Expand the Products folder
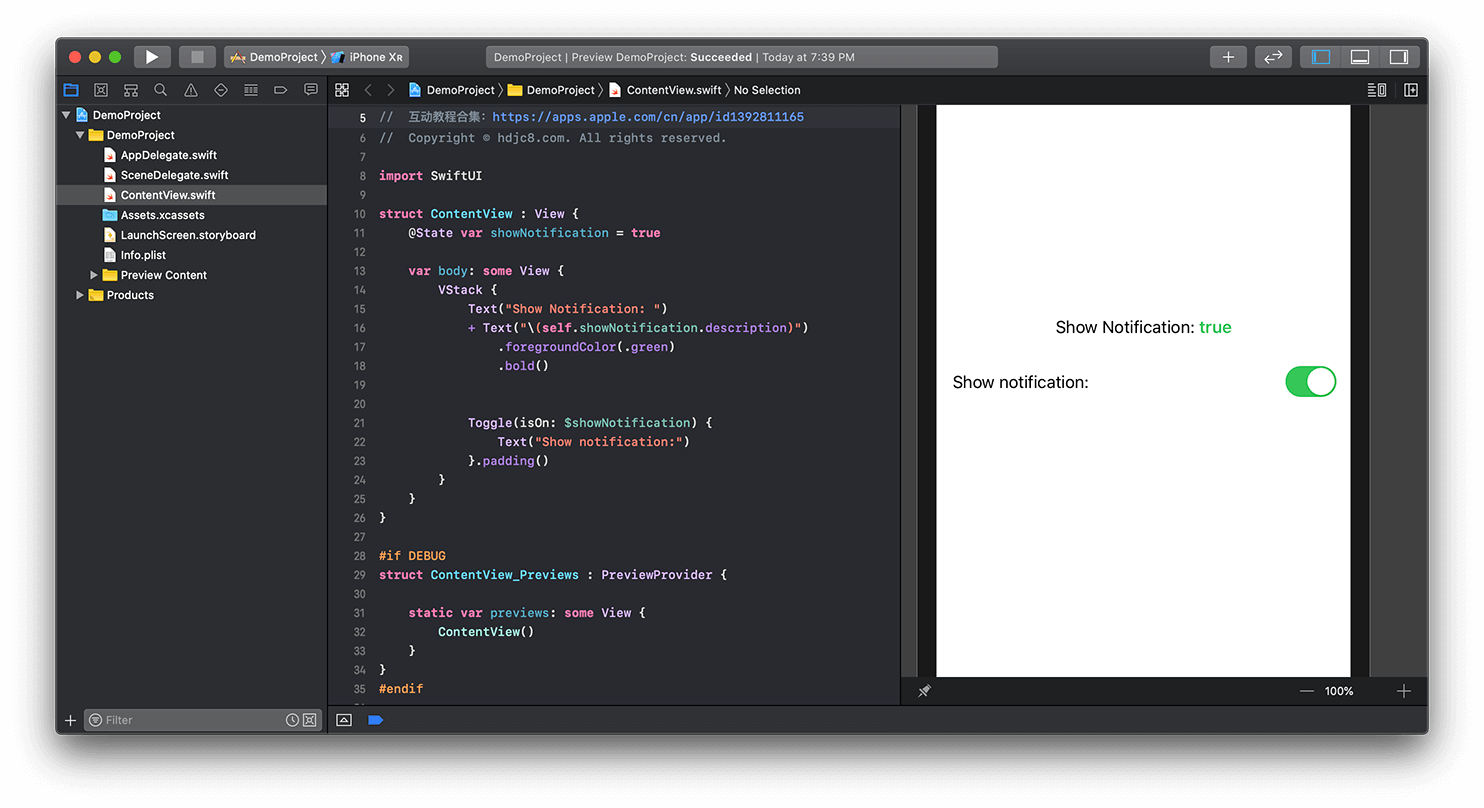This screenshot has width=1484, height=808. pos(80,295)
